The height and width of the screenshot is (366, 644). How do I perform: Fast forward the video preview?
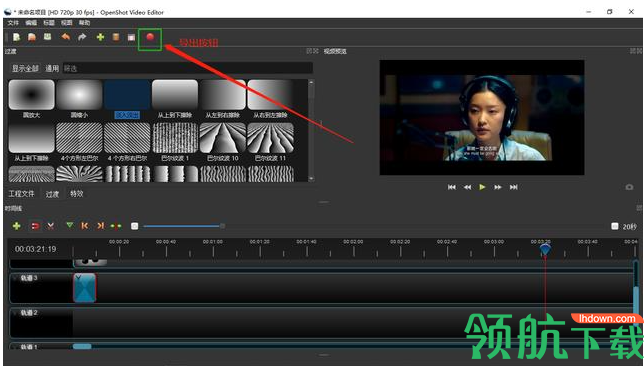[x=498, y=187]
